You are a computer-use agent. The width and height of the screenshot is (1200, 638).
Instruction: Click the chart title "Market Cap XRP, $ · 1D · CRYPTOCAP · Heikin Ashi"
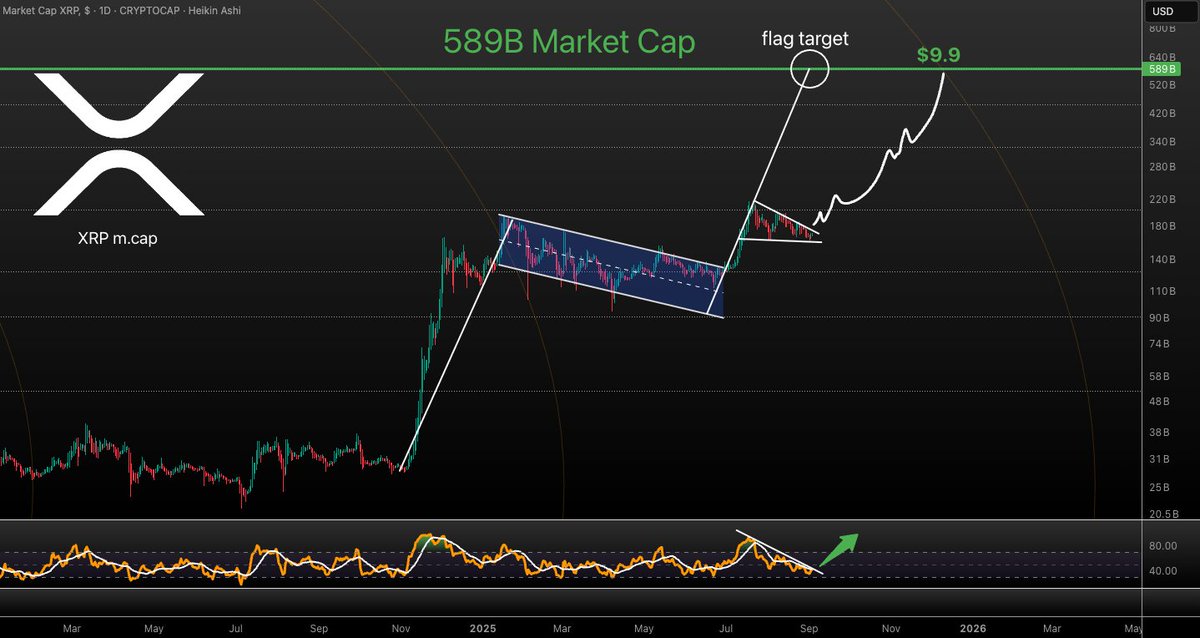click(121, 10)
